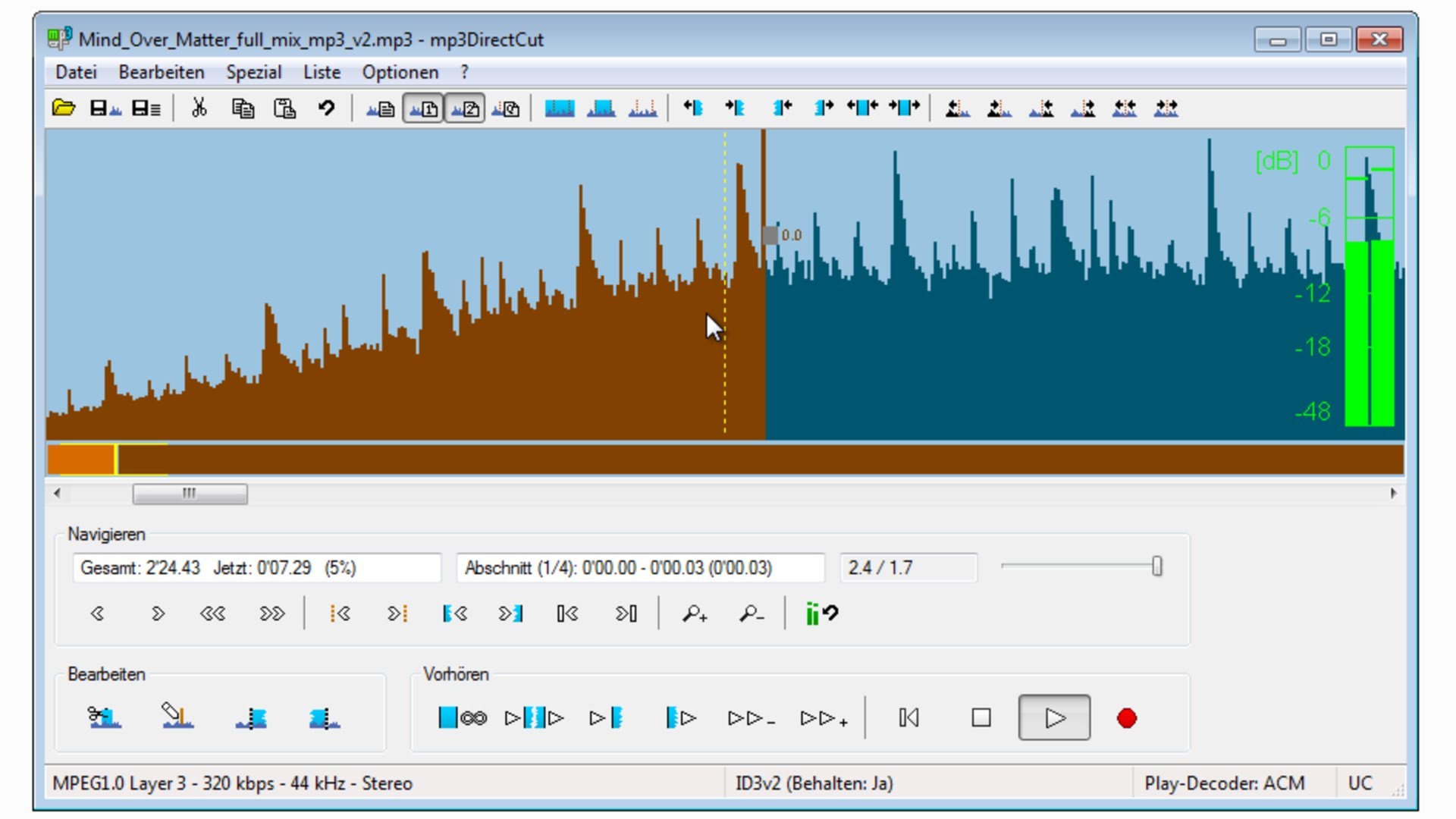
Task: Toggle the second pressed view-mode toolbar button
Action: (x=464, y=108)
